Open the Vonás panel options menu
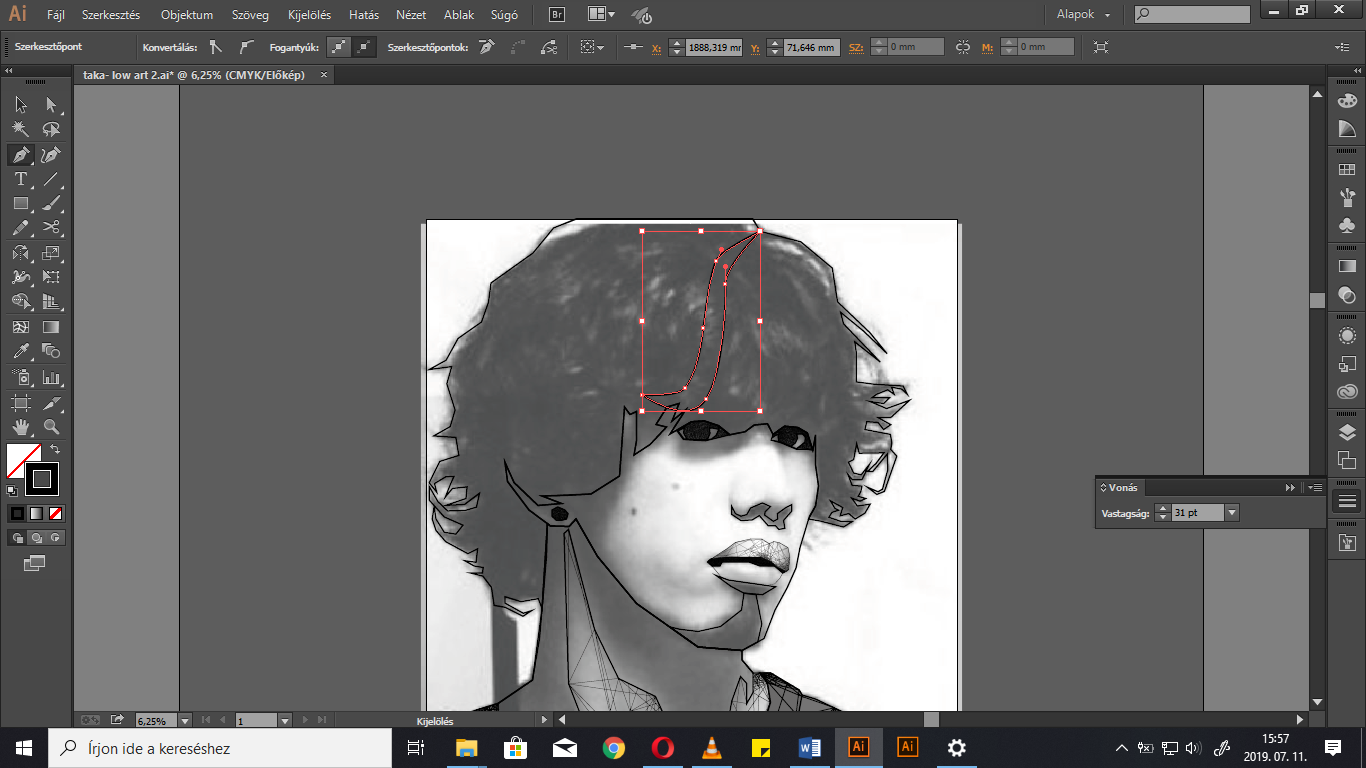 coord(1315,487)
